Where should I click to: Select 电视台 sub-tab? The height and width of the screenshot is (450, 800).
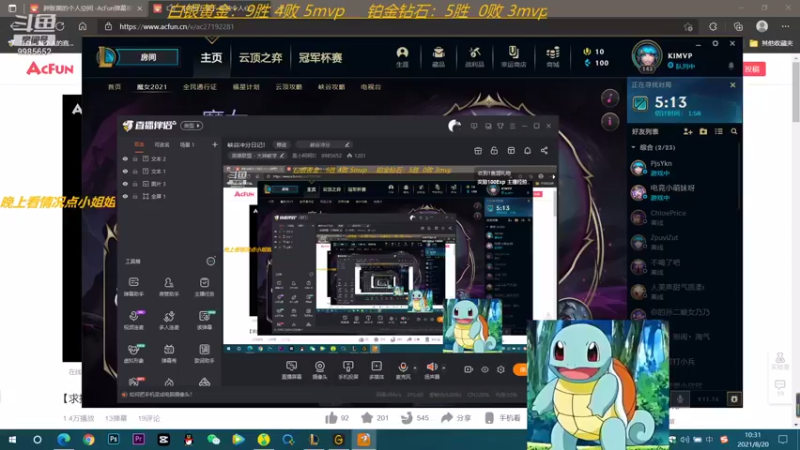coord(370,87)
